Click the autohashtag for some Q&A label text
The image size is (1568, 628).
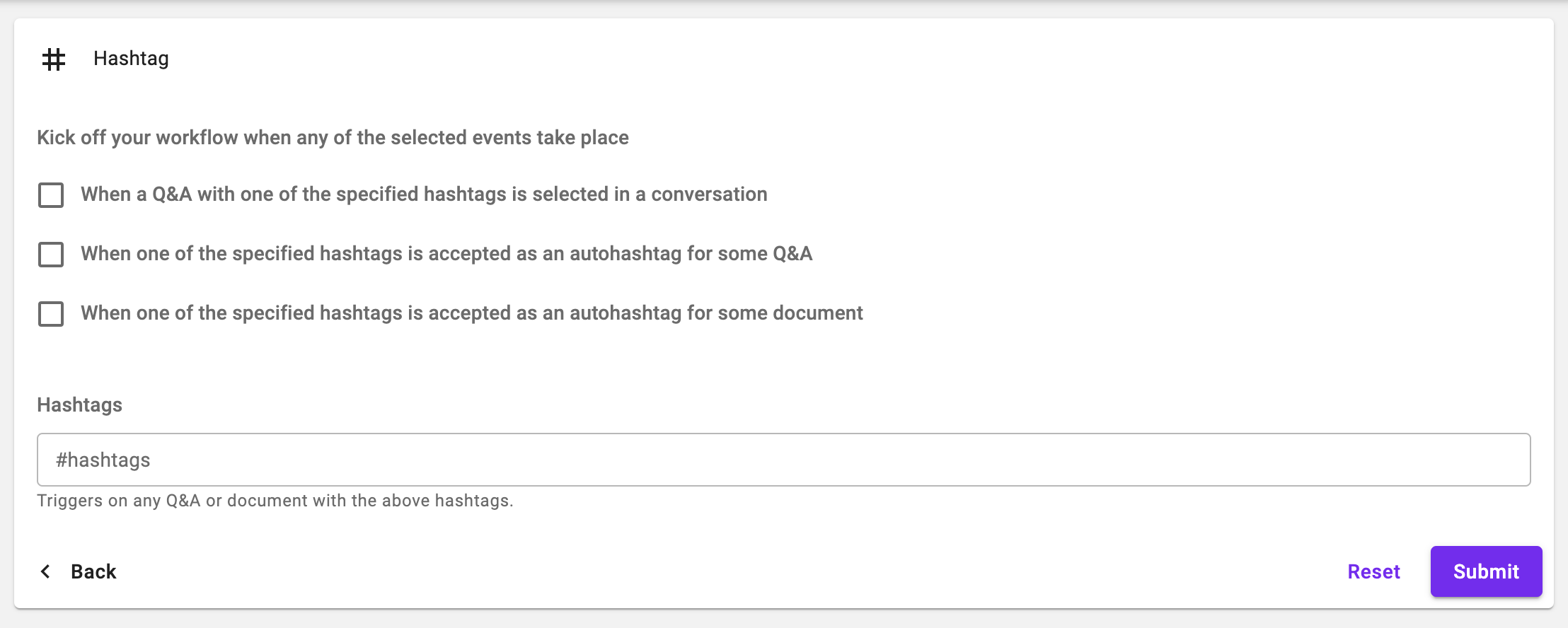coord(446,254)
